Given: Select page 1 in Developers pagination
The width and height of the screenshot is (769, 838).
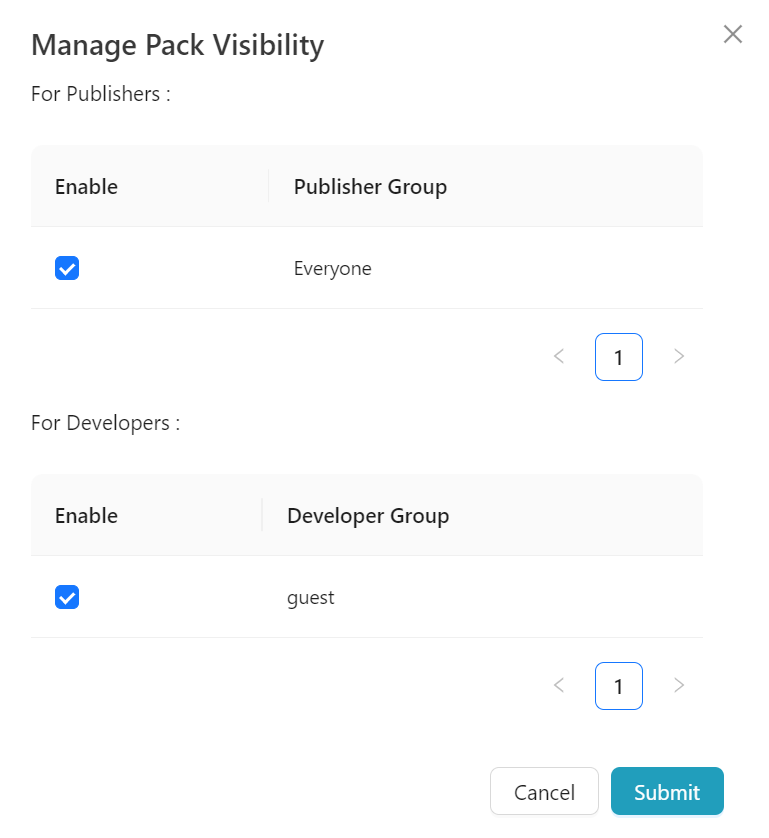Looking at the screenshot, I should [618, 686].
